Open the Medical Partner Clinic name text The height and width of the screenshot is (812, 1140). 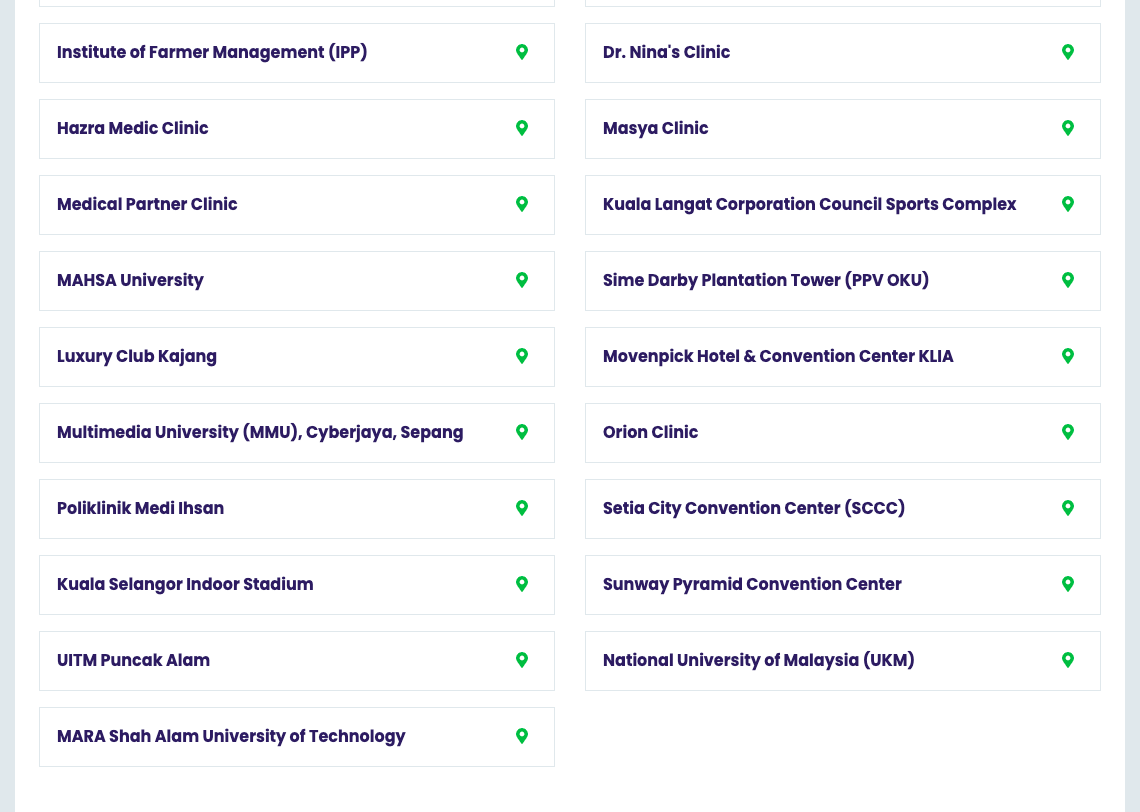click(x=147, y=204)
